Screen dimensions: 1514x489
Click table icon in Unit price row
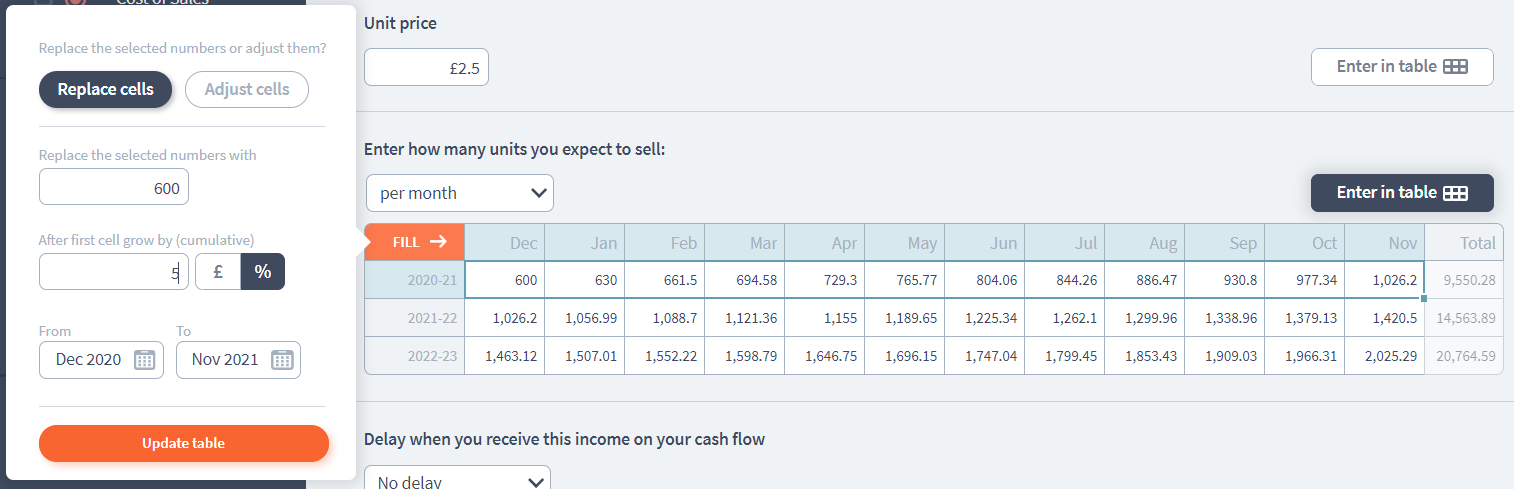click(1456, 67)
